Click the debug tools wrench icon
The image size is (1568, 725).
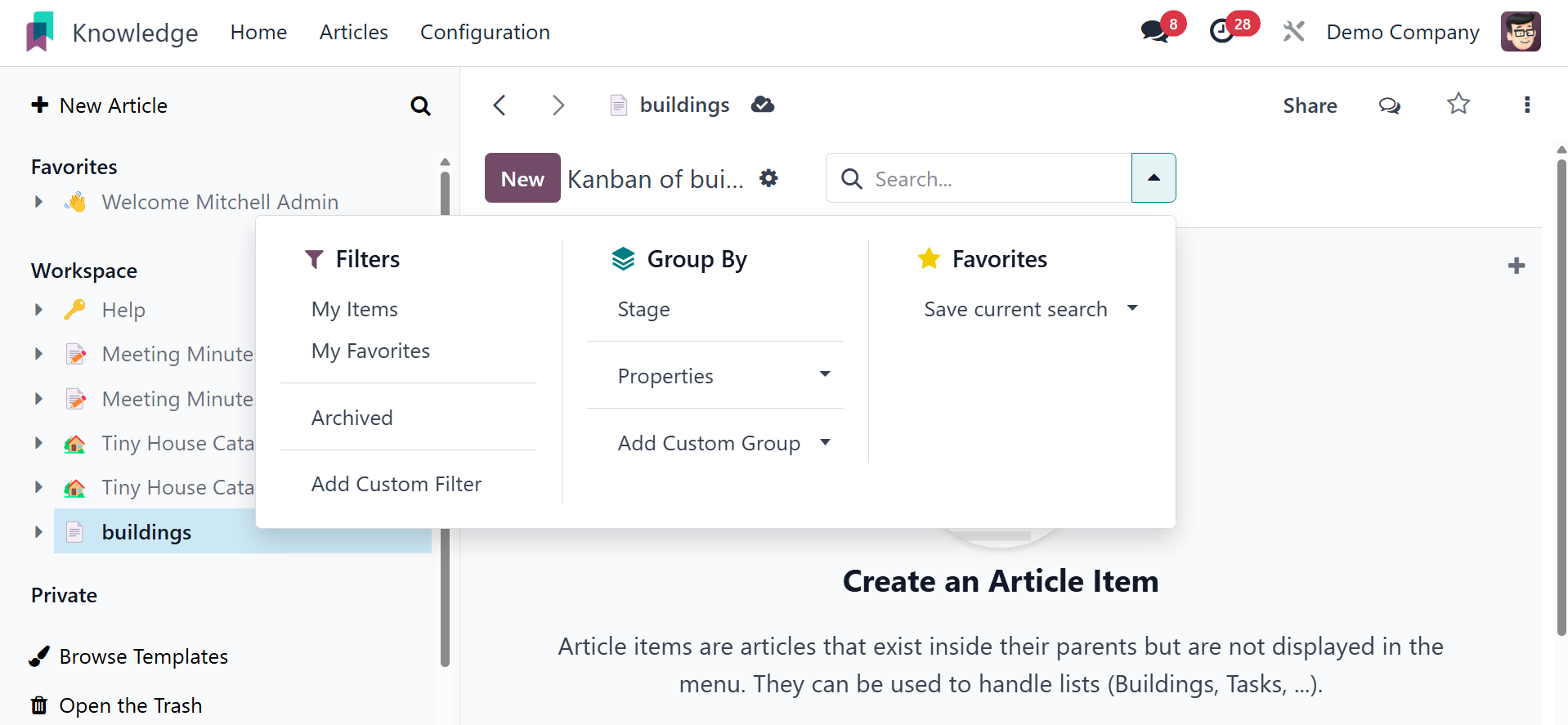[x=1293, y=32]
